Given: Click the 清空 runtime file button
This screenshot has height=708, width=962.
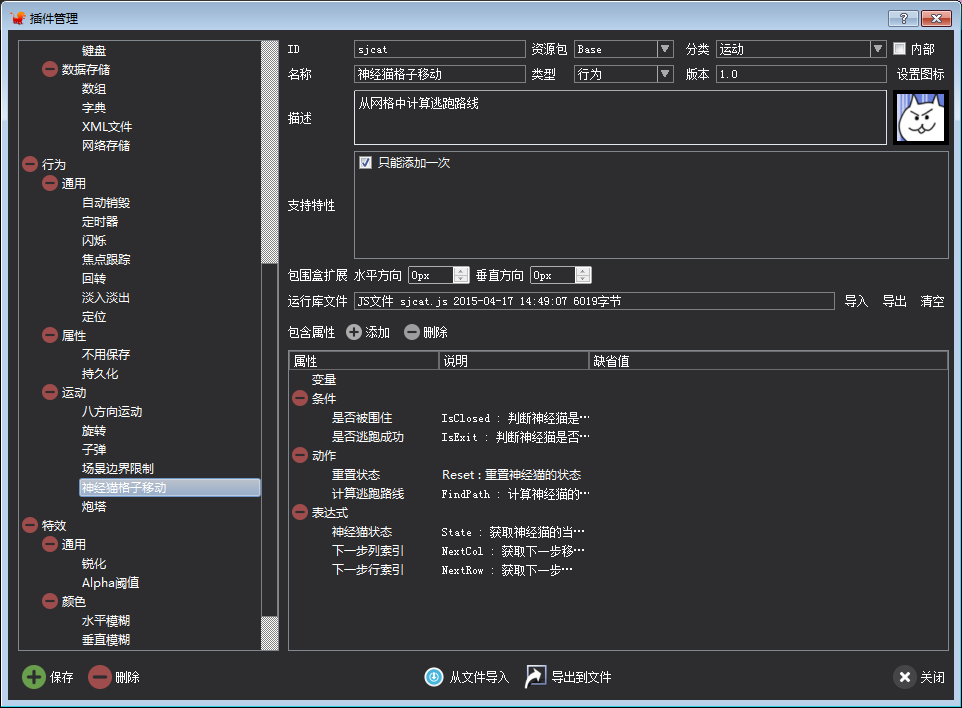Looking at the screenshot, I should [x=932, y=301].
